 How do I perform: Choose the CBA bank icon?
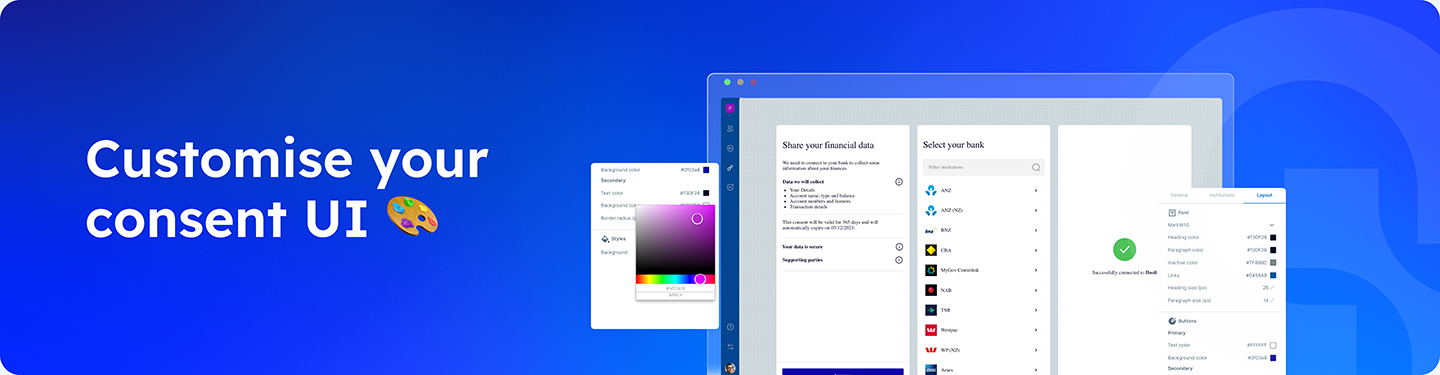(x=931, y=250)
